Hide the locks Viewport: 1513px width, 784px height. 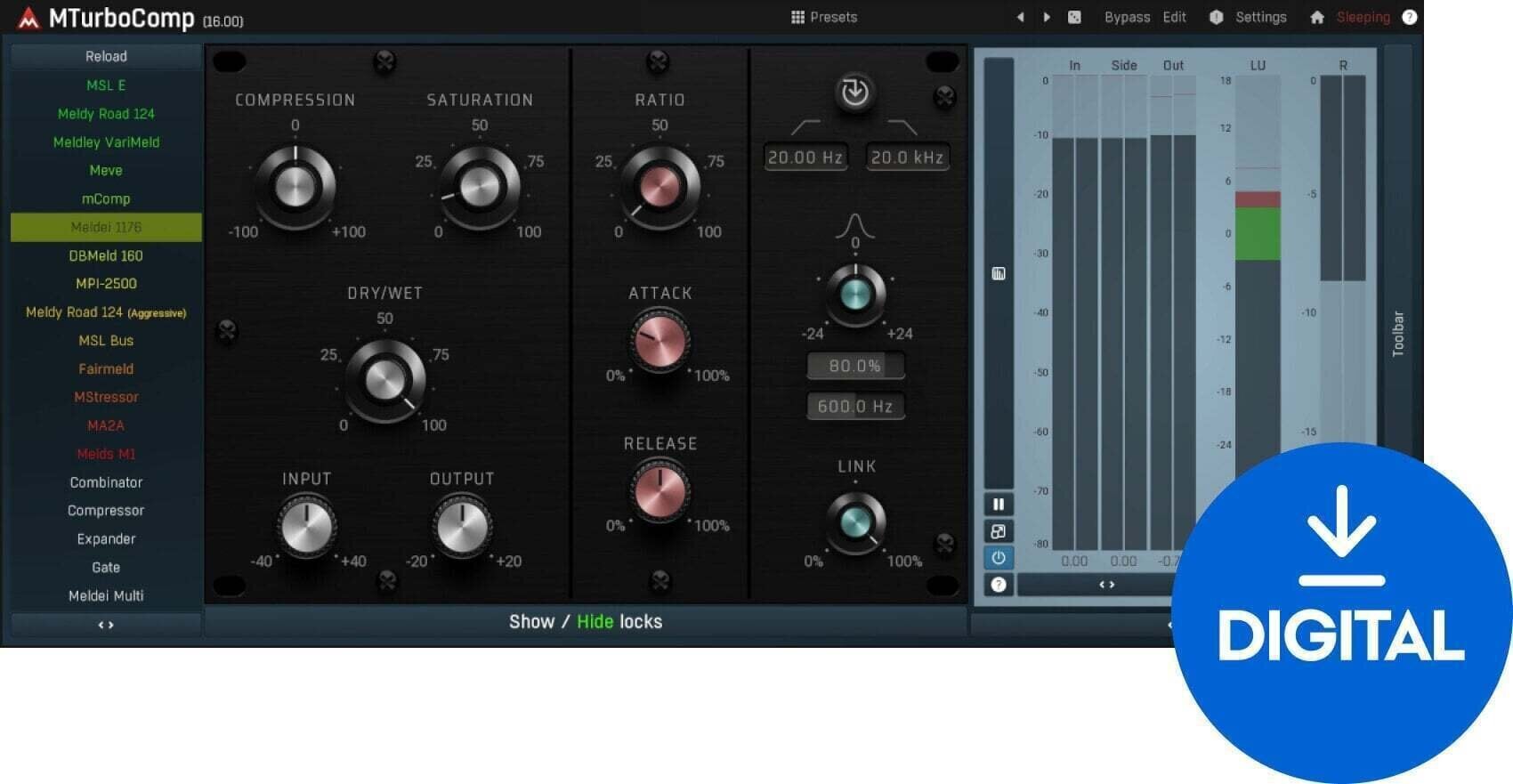pyautogui.click(x=595, y=621)
